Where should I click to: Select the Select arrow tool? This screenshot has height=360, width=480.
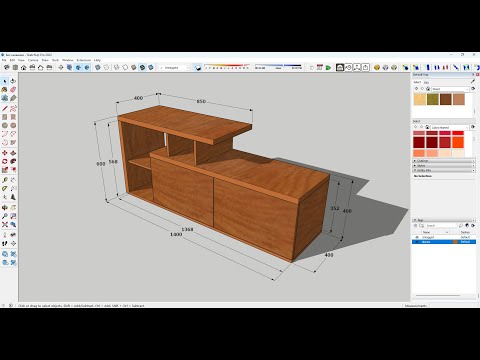click(x=5, y=81)
